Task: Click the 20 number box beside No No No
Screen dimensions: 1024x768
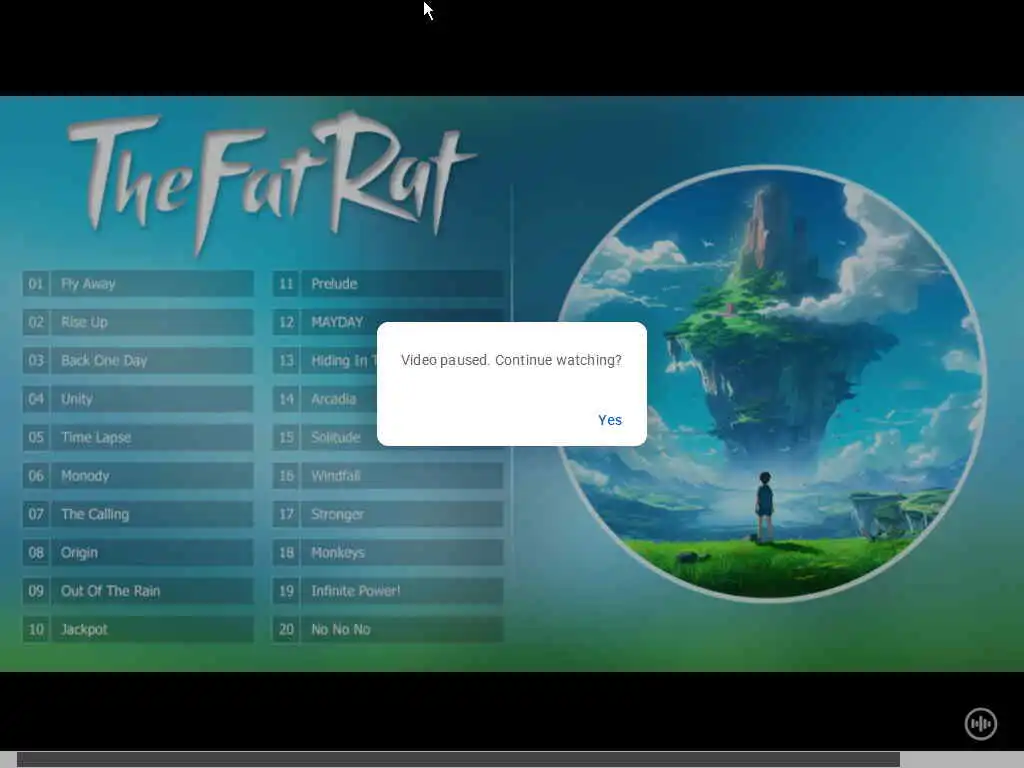Action: point(286,630)
